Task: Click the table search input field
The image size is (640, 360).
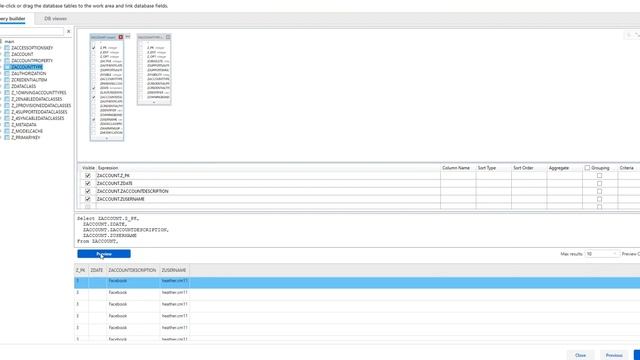Action: [x=32, y=31]
